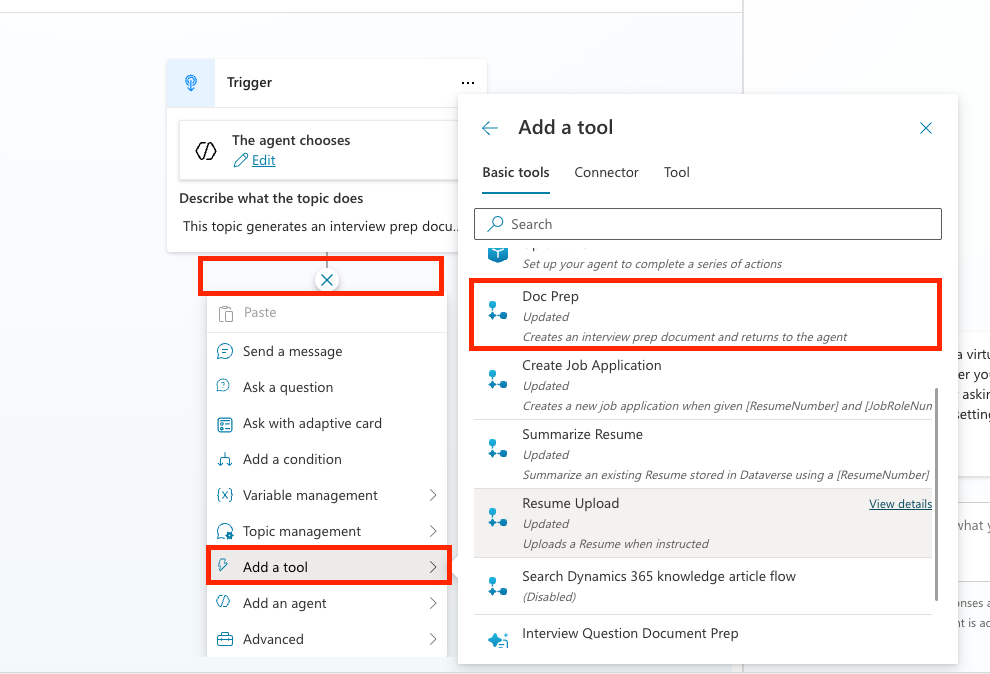The width and height of the screenshot is (990, 674).
Task: Go back using the Add a tool arrow
Action: (490, 128)
